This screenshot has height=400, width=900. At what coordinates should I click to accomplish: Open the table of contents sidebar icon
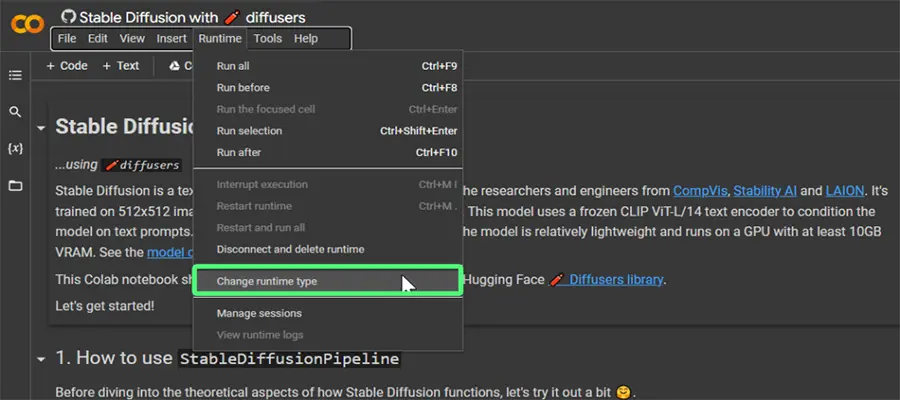[15, 75]
